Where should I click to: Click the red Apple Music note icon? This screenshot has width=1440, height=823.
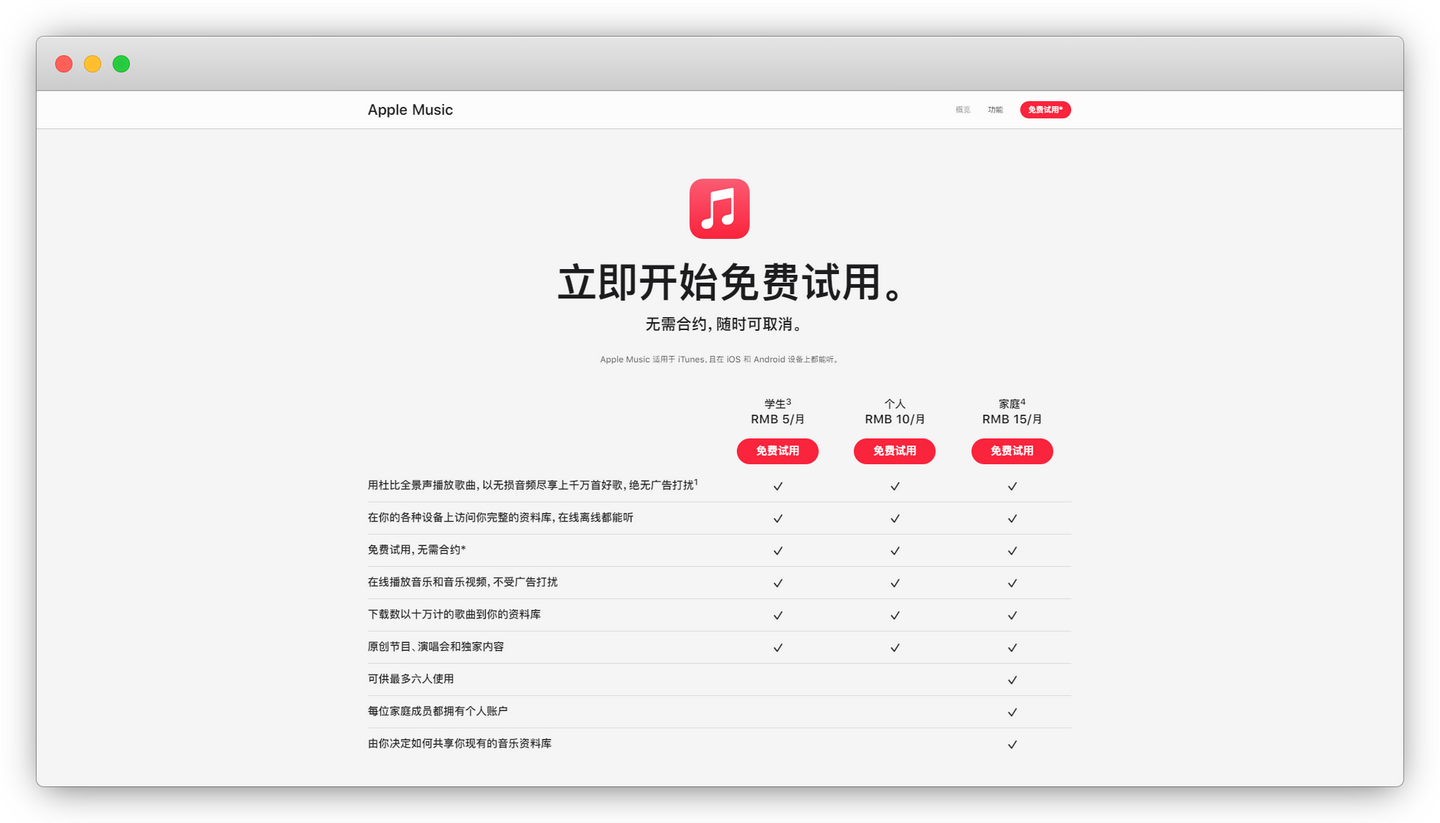(x=719, y=209)
